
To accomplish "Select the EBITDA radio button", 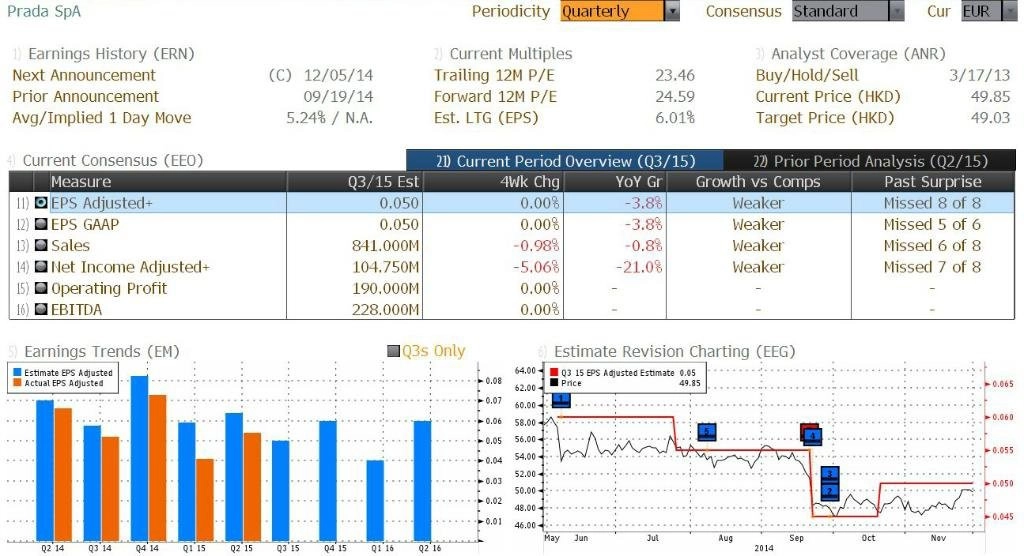I will click(41, 310).
